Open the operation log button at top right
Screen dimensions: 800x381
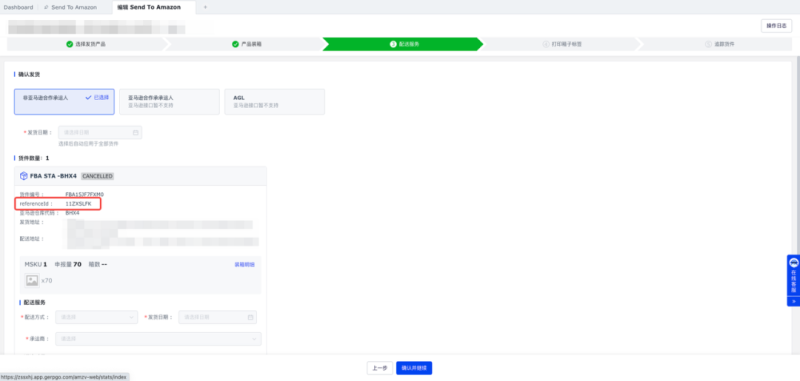click(776, 26)
